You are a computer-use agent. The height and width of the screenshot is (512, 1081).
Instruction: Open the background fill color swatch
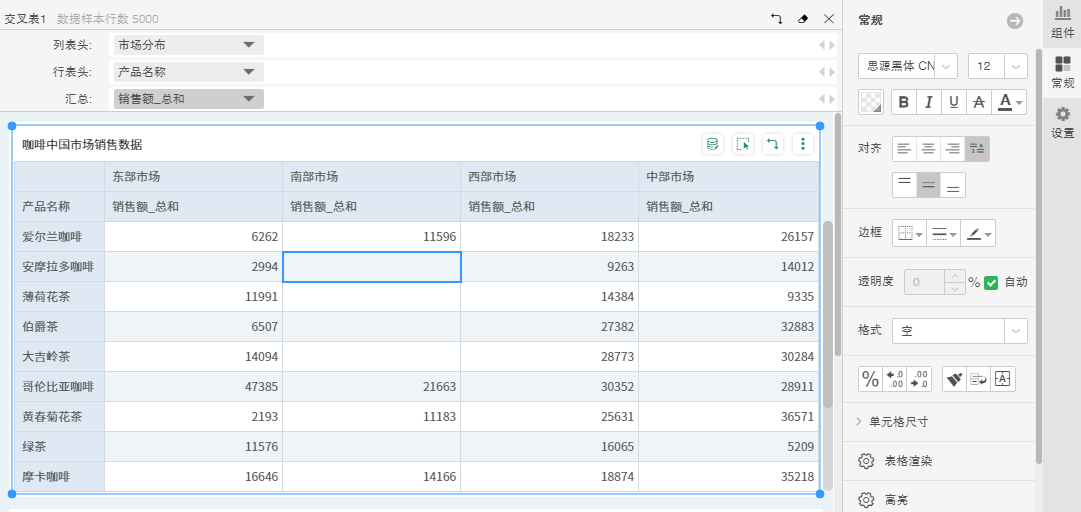(x=871, y=102)
